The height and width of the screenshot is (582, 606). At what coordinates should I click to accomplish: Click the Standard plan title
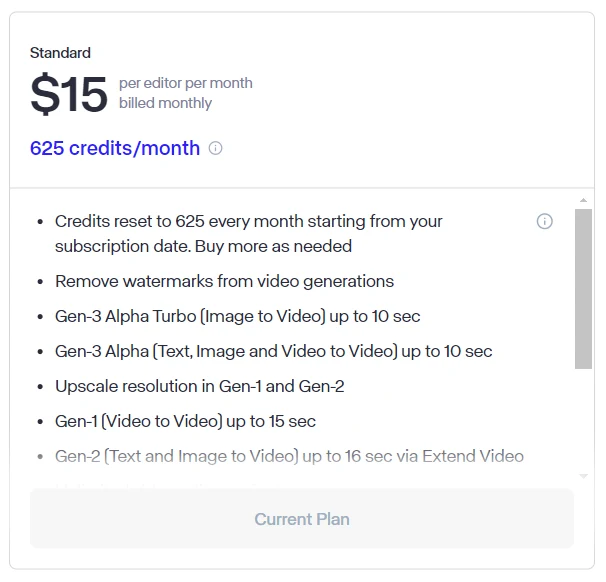point(60,53)
